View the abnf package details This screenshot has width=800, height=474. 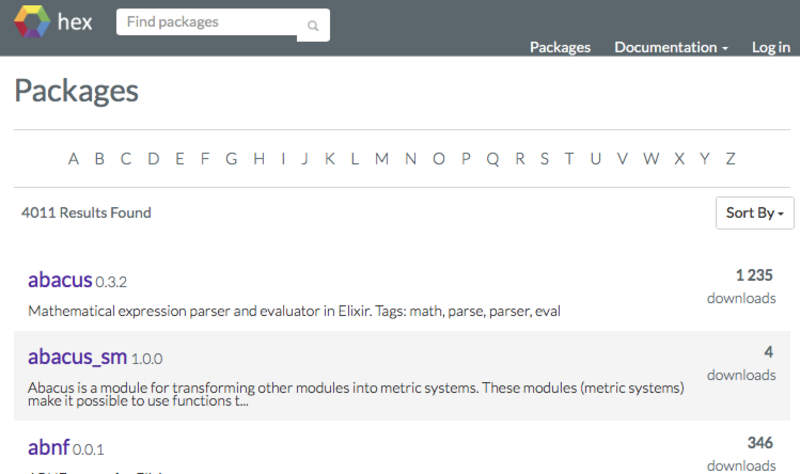tap(46, 447)
